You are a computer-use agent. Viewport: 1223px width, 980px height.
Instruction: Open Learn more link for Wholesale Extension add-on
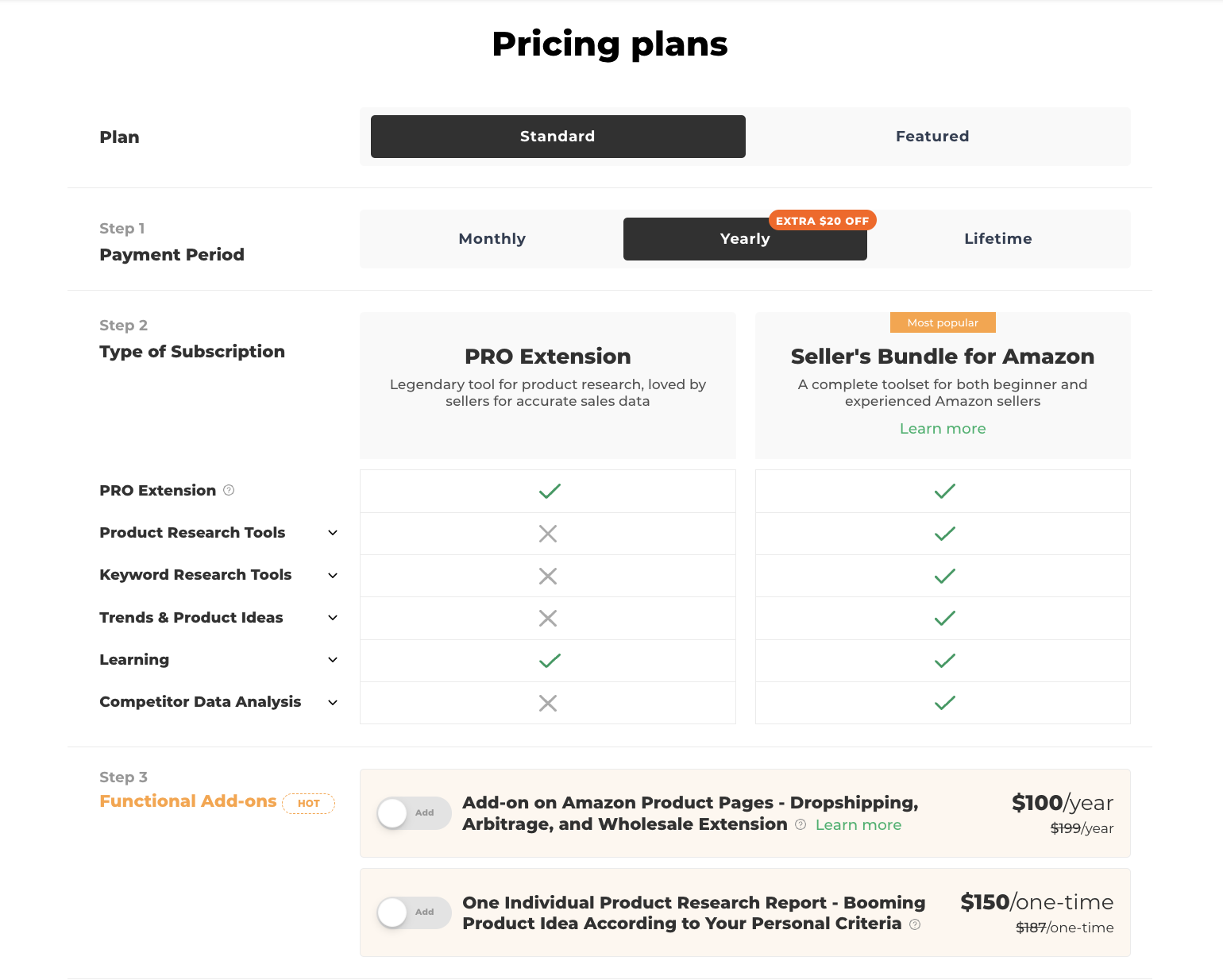pos(858,825)
